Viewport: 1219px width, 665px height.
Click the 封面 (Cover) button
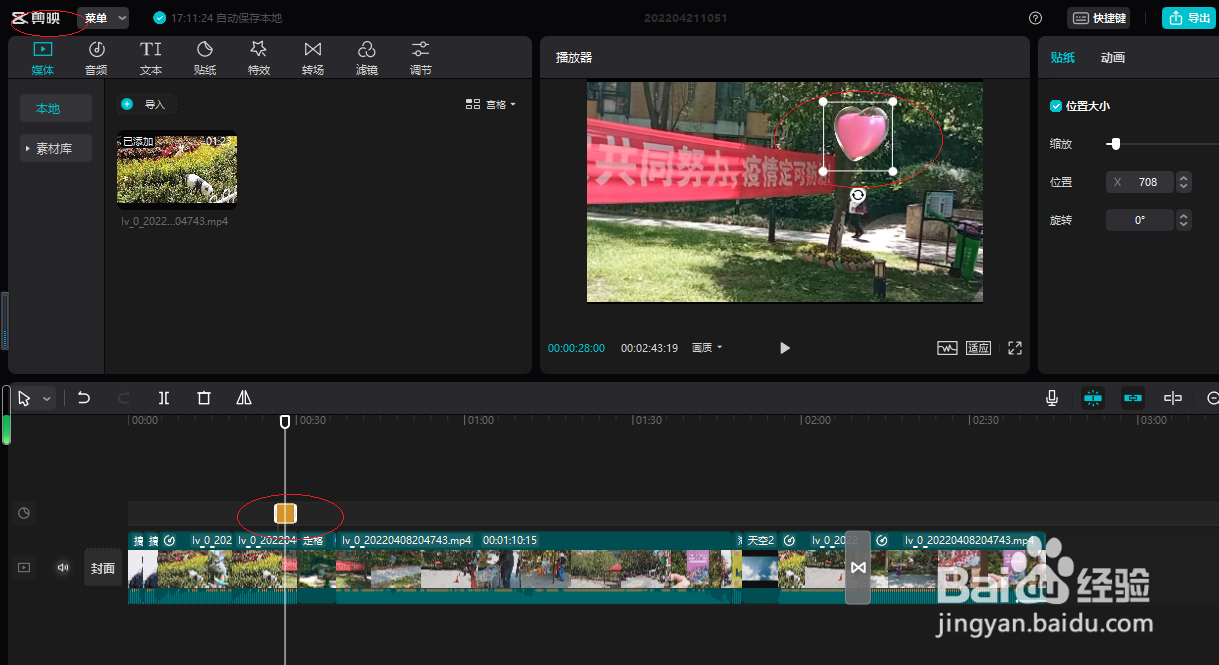click(103, 567)
